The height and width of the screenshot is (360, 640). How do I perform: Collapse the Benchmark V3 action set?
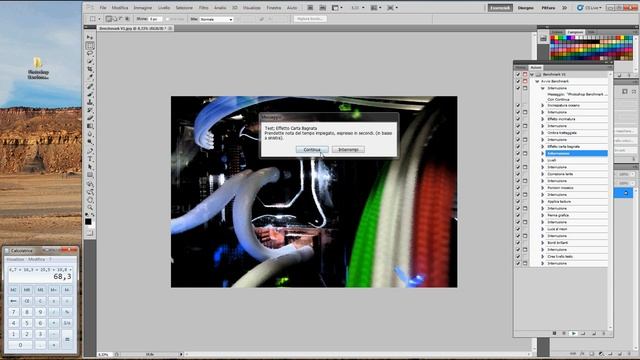(532, 74)
